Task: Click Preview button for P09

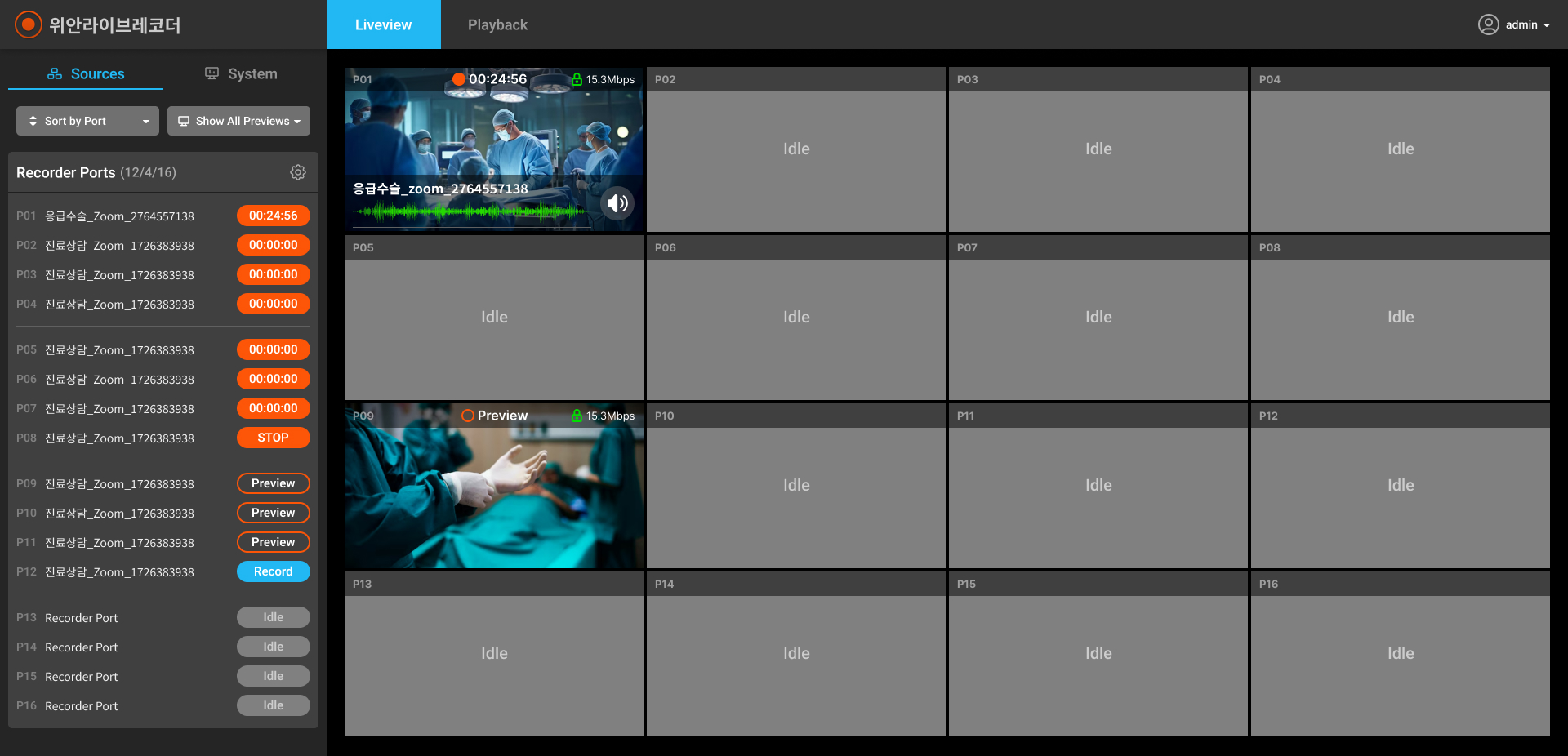Action: [274, 483]
